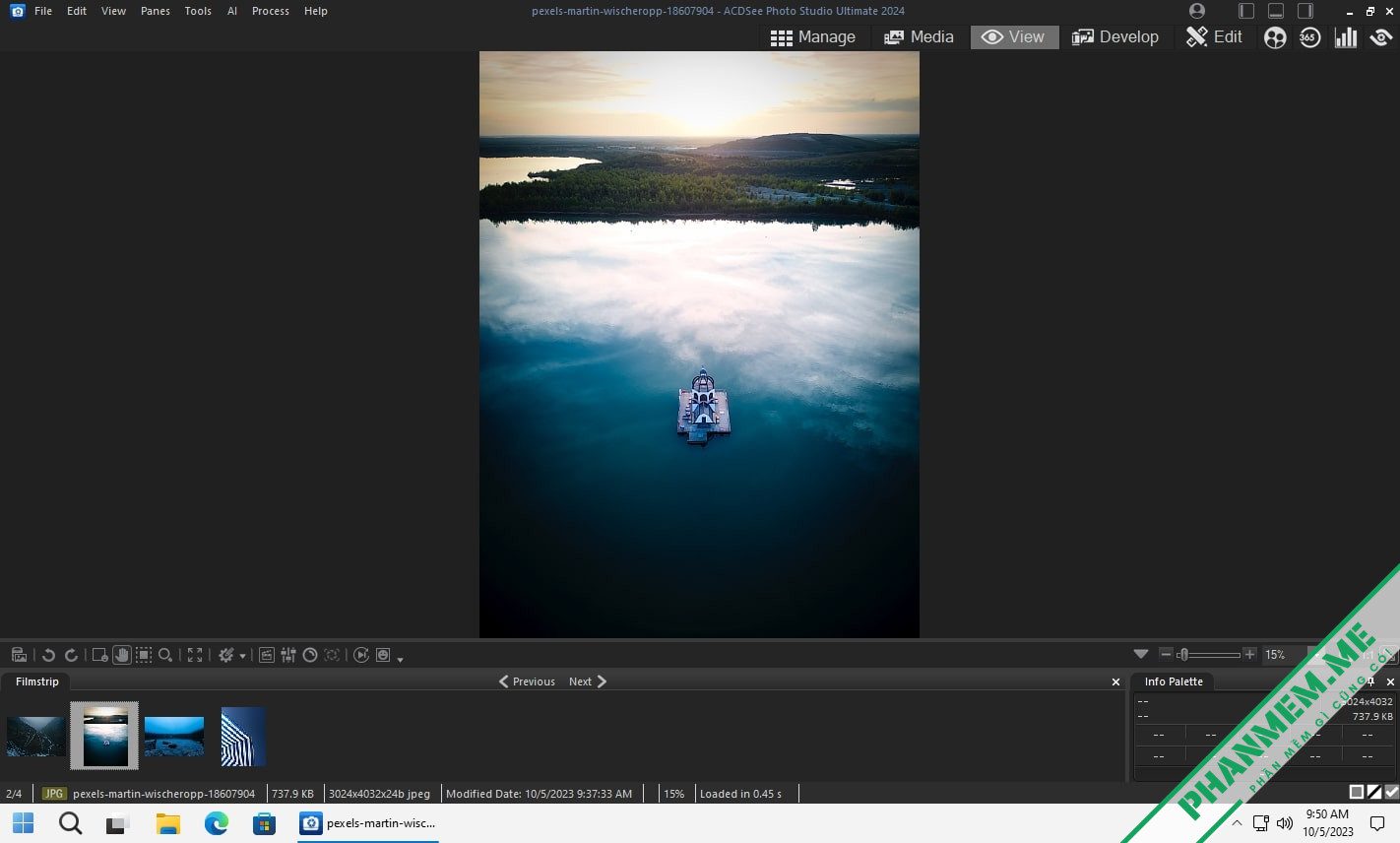Select fourth striped building thumbnail

(243, 737)
